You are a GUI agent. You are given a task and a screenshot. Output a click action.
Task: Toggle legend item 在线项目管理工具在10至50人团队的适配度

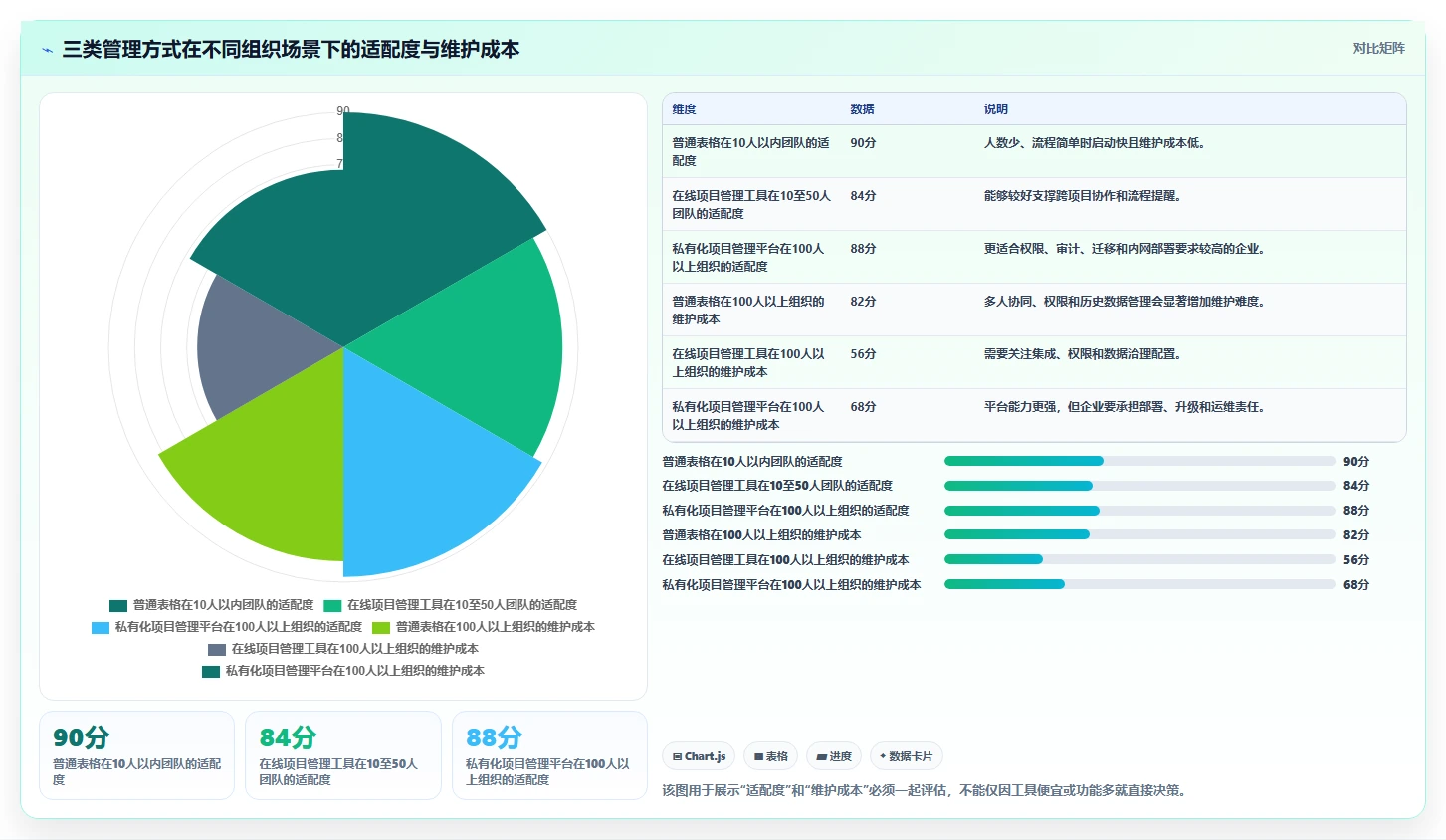click(450, 605)
